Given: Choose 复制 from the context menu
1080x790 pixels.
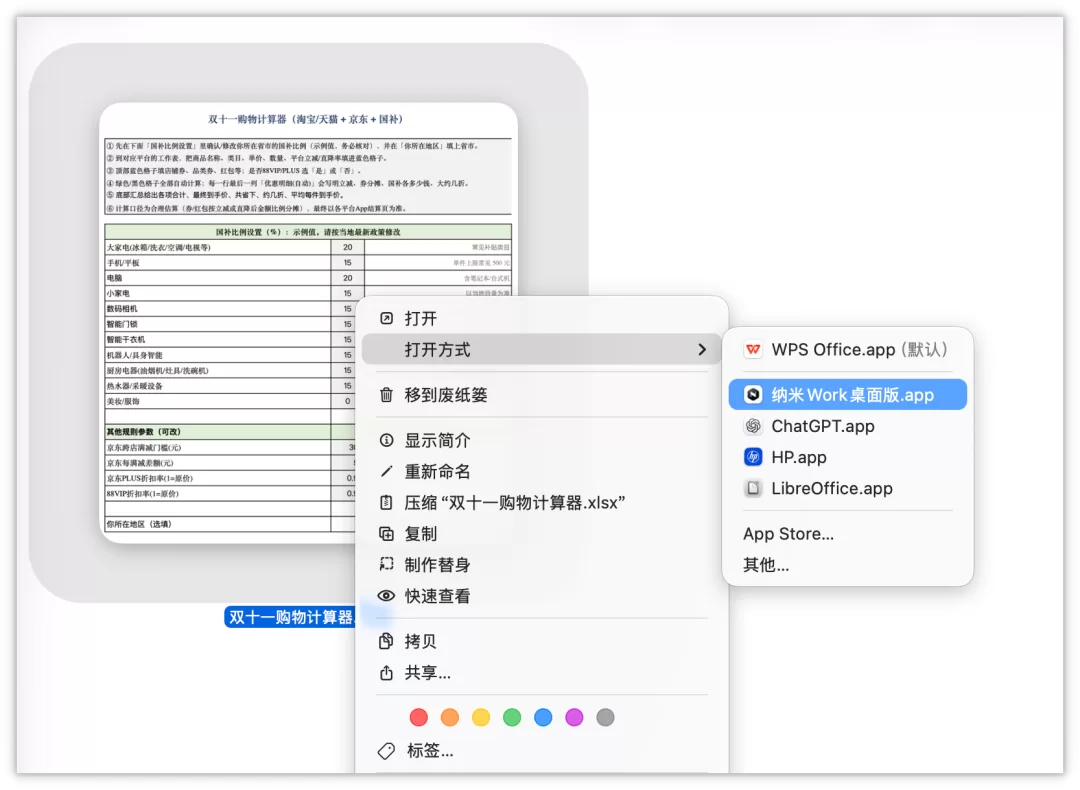Looking at the screenshot, I should (x=541, y=534).
